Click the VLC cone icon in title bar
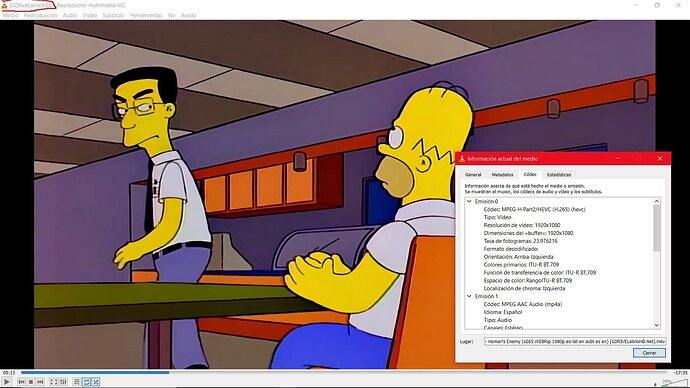 pyautogui.click(x=4, y=5)
